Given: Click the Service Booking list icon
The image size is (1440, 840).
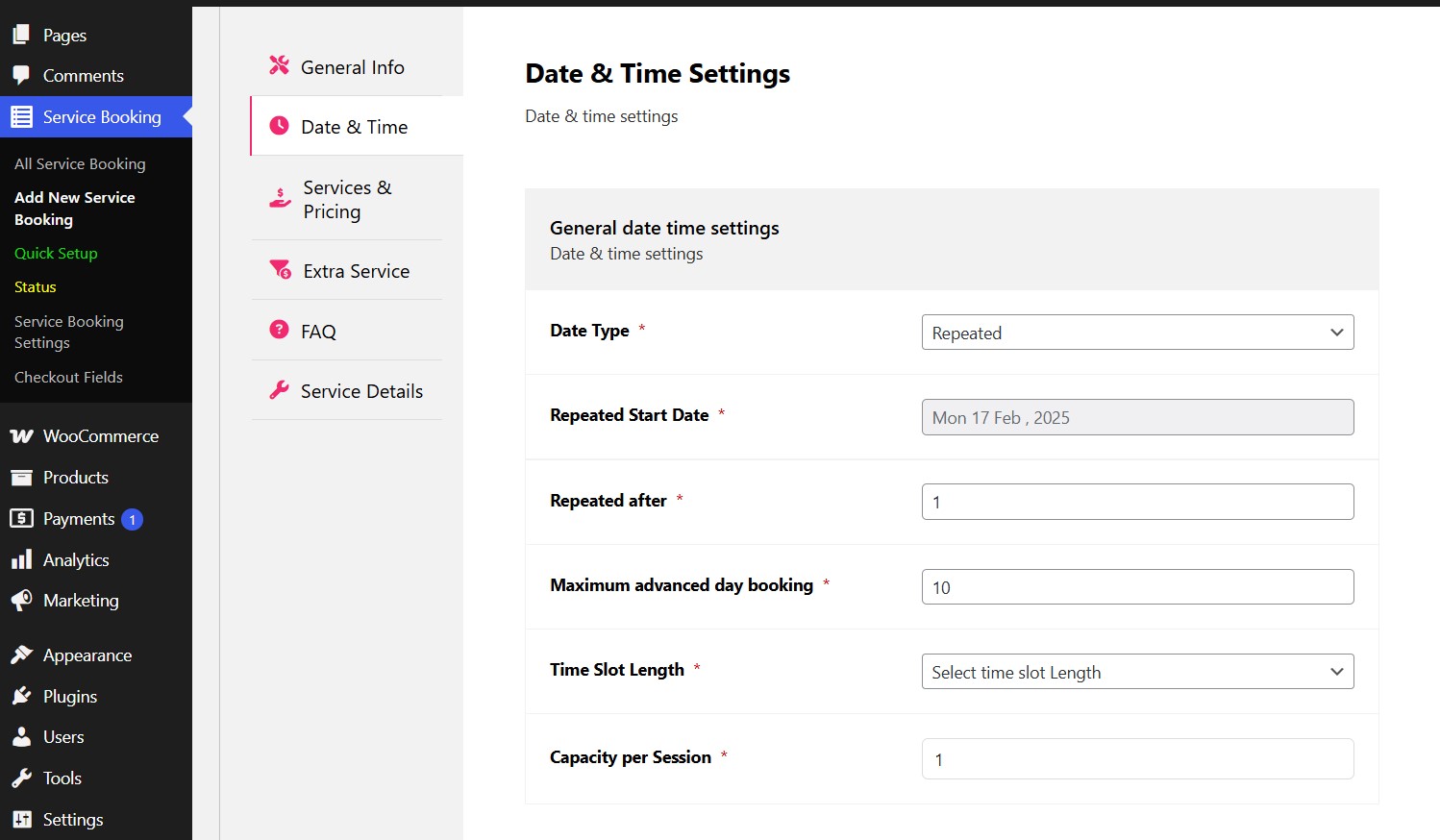Looking at the screenshot, I should 21,116.
